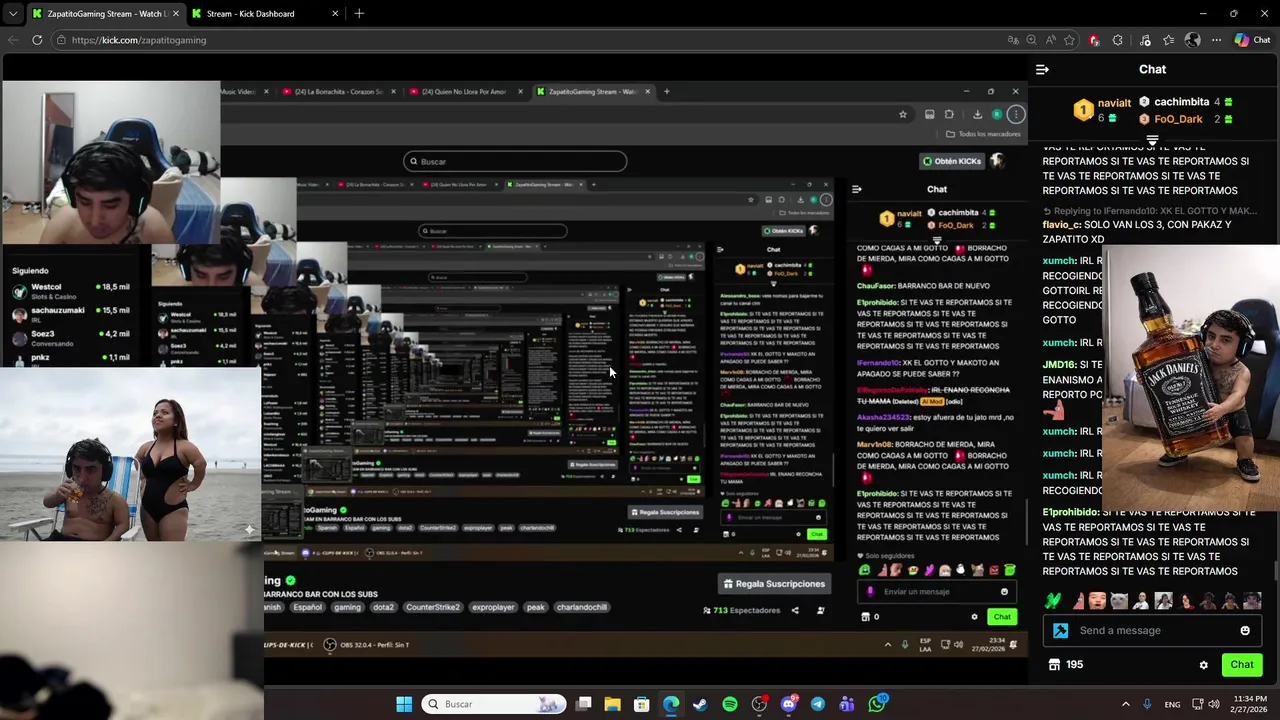This screenshot has width=1280, height=720.
Task: Click flavio_c username in chat
Action: click(x=1061, y=225)
